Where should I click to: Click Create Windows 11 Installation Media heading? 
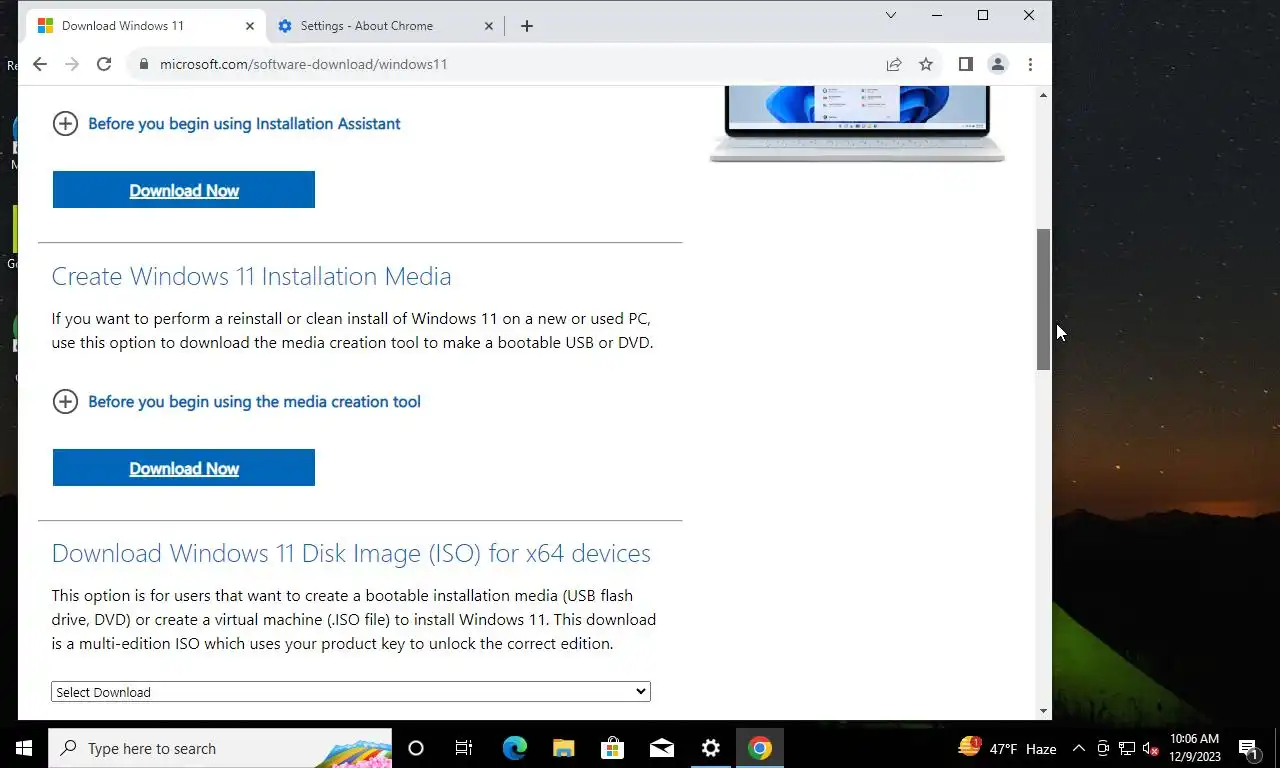point(251,276)
